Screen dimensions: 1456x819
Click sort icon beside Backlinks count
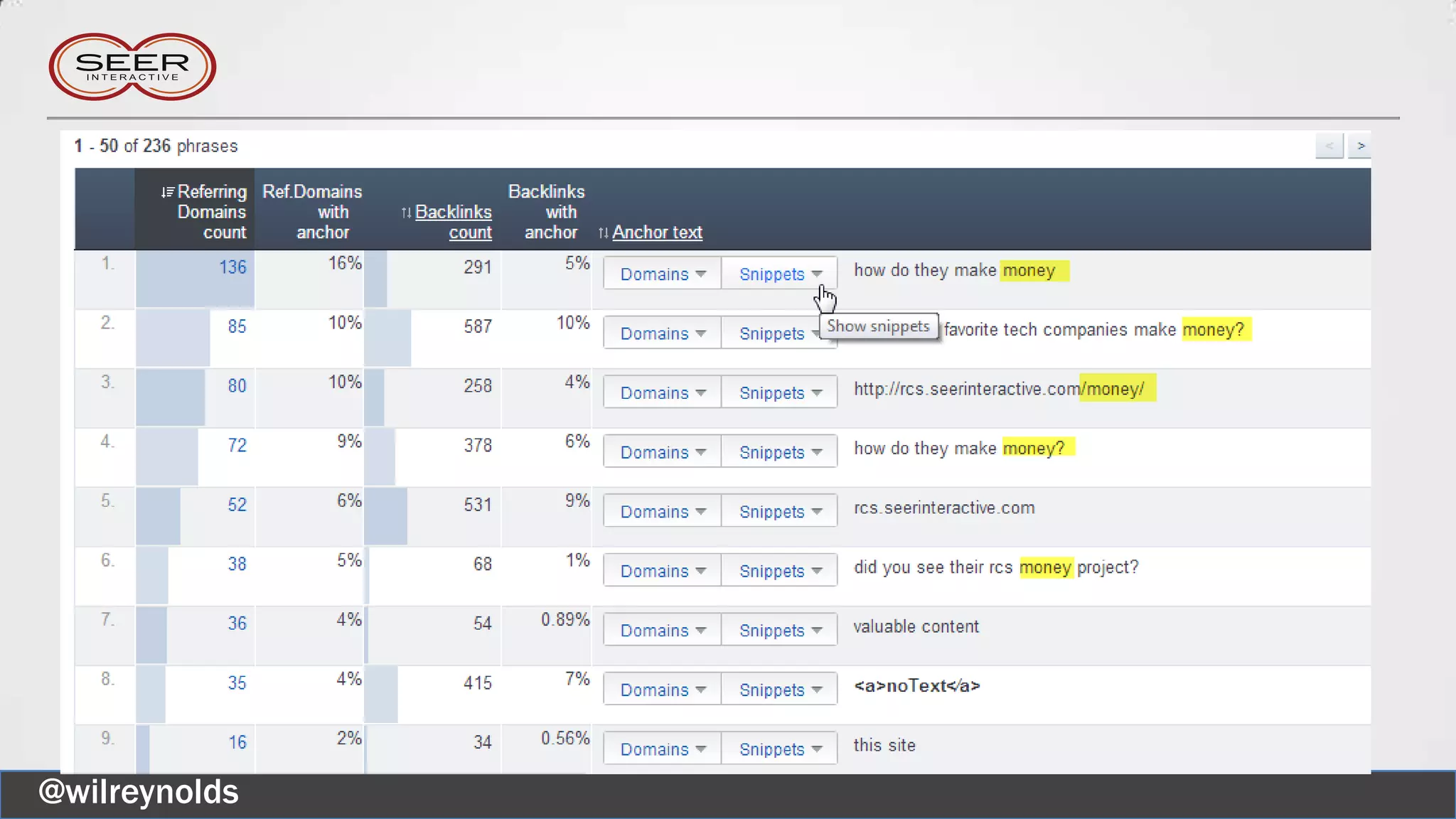point(406,213)
